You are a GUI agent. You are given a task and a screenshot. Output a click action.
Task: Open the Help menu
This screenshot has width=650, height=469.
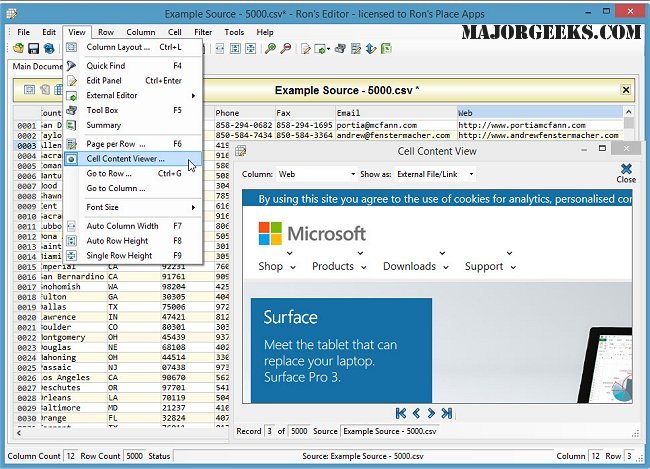pyautogui.click(x=264, y=32)
